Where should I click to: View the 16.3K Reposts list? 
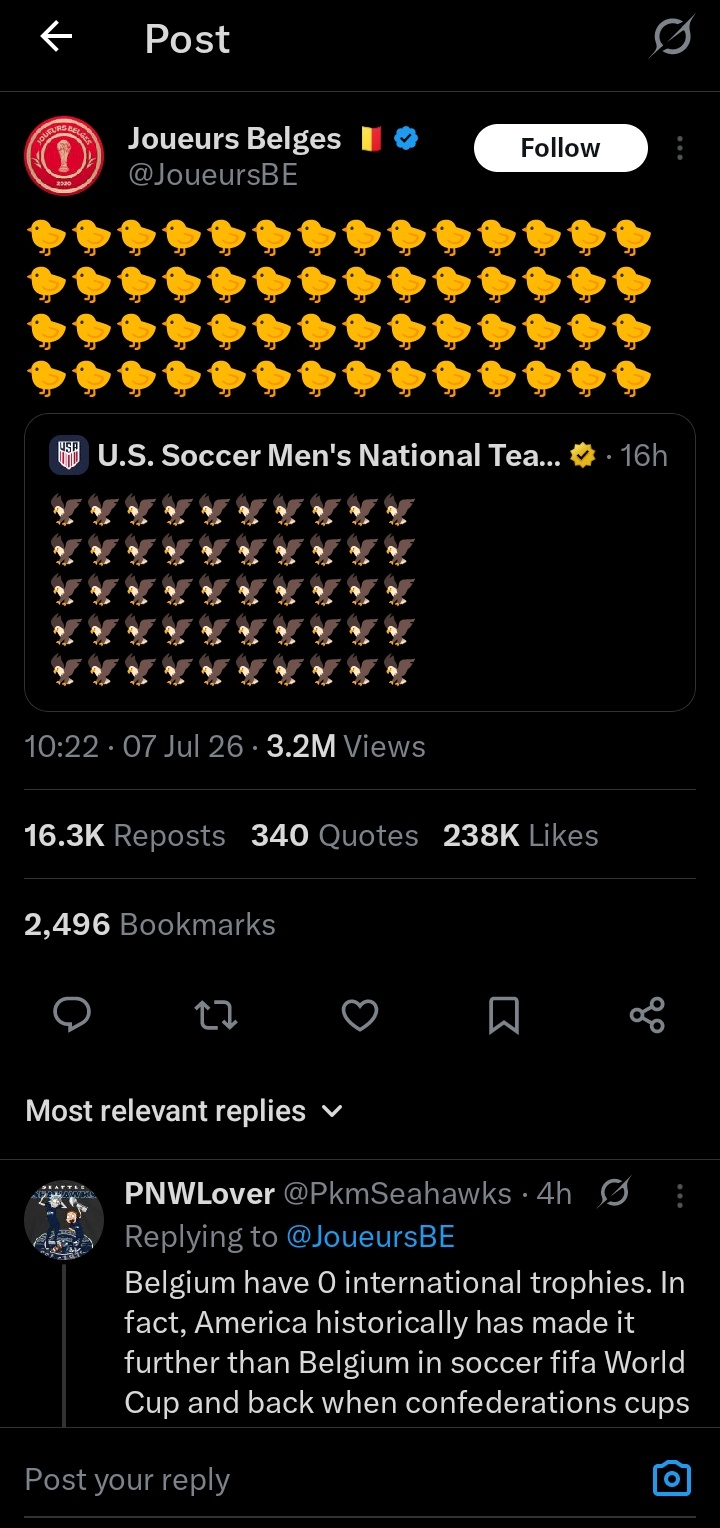pos(125,836)
